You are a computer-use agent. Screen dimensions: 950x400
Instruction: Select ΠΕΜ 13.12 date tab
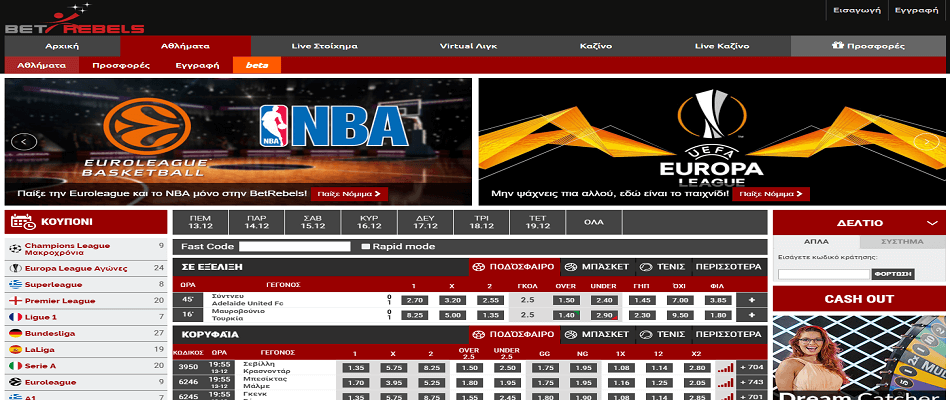click(200, 222)
